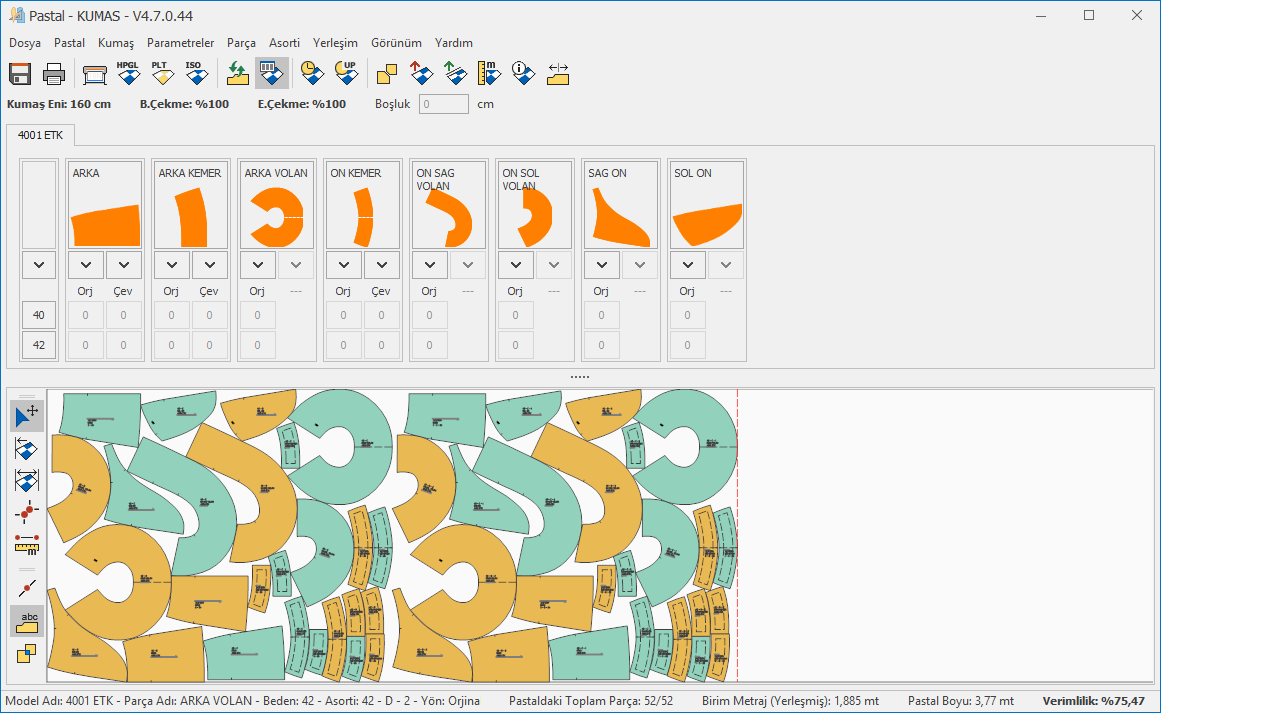Toggle the overlapping pieces display button
Screen dimensions: 1270x713
point(27,654)
